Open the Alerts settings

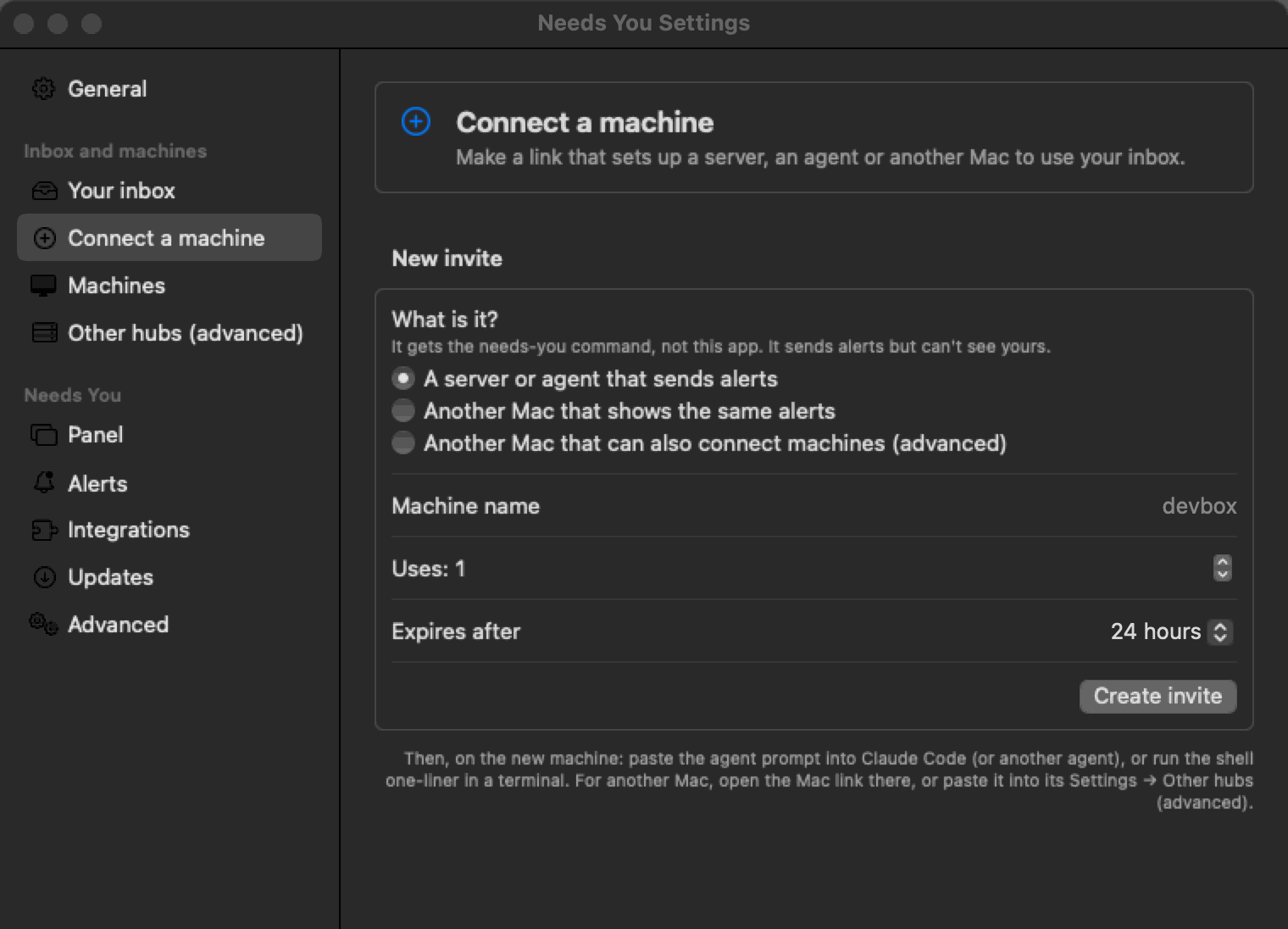[169, 483]
